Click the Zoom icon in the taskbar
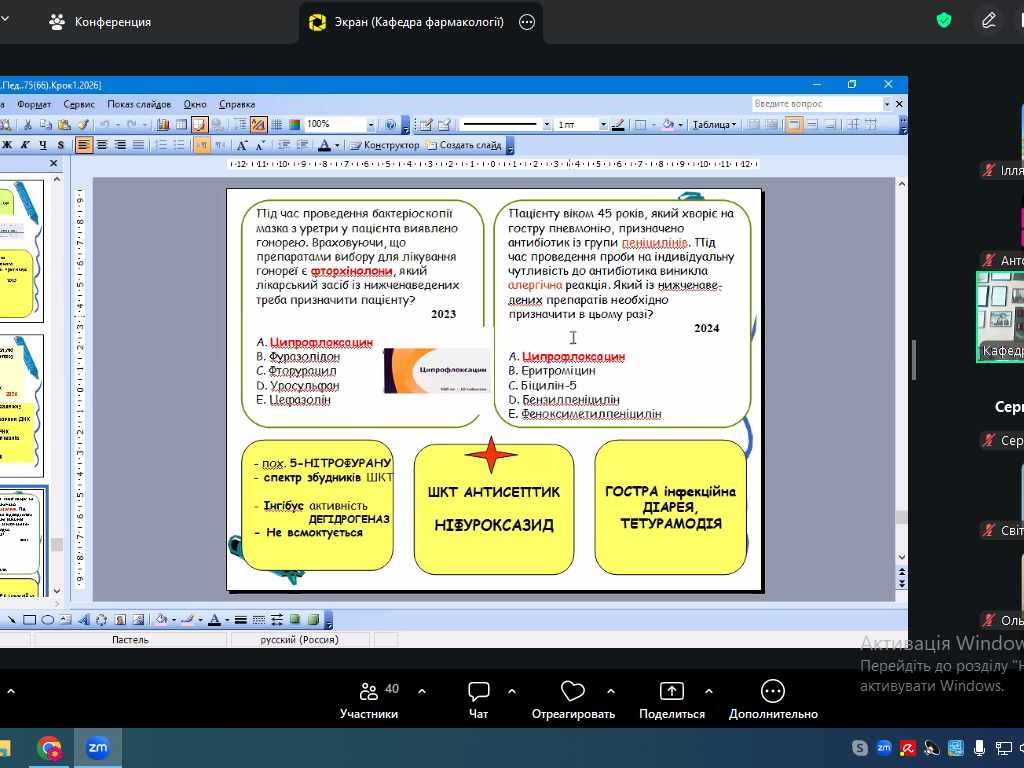1024x768 pixels. pos(98,748)
